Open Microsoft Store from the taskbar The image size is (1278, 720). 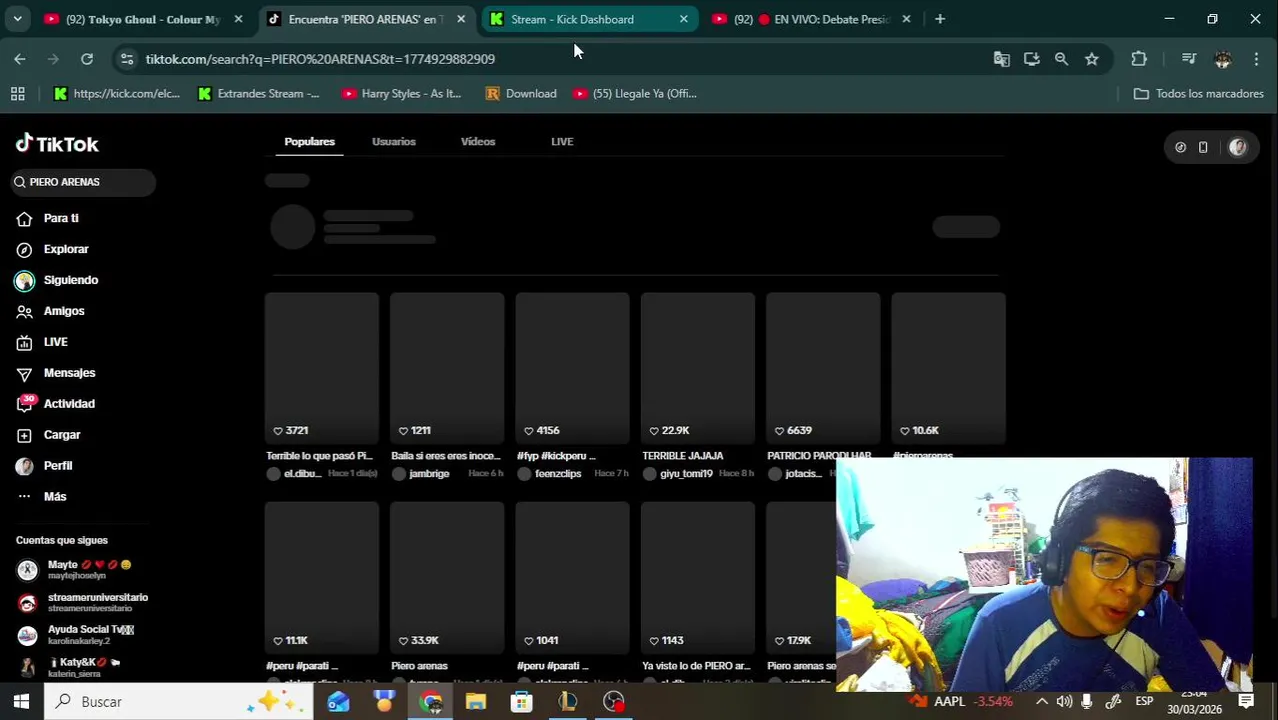pyautogui.click(x=521, y=701)
